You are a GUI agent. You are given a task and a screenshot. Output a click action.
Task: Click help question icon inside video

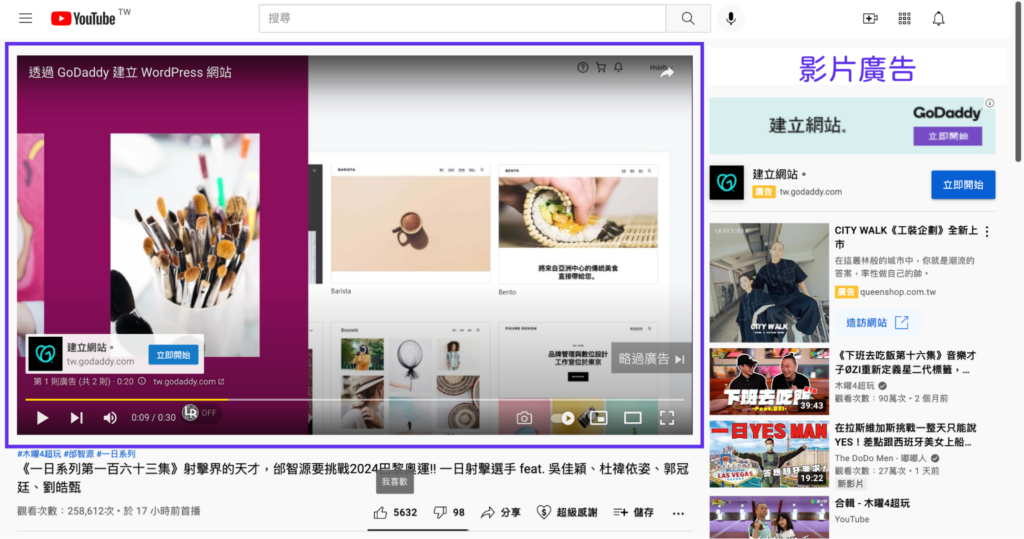pyautogui.click(x=583, y=67)
